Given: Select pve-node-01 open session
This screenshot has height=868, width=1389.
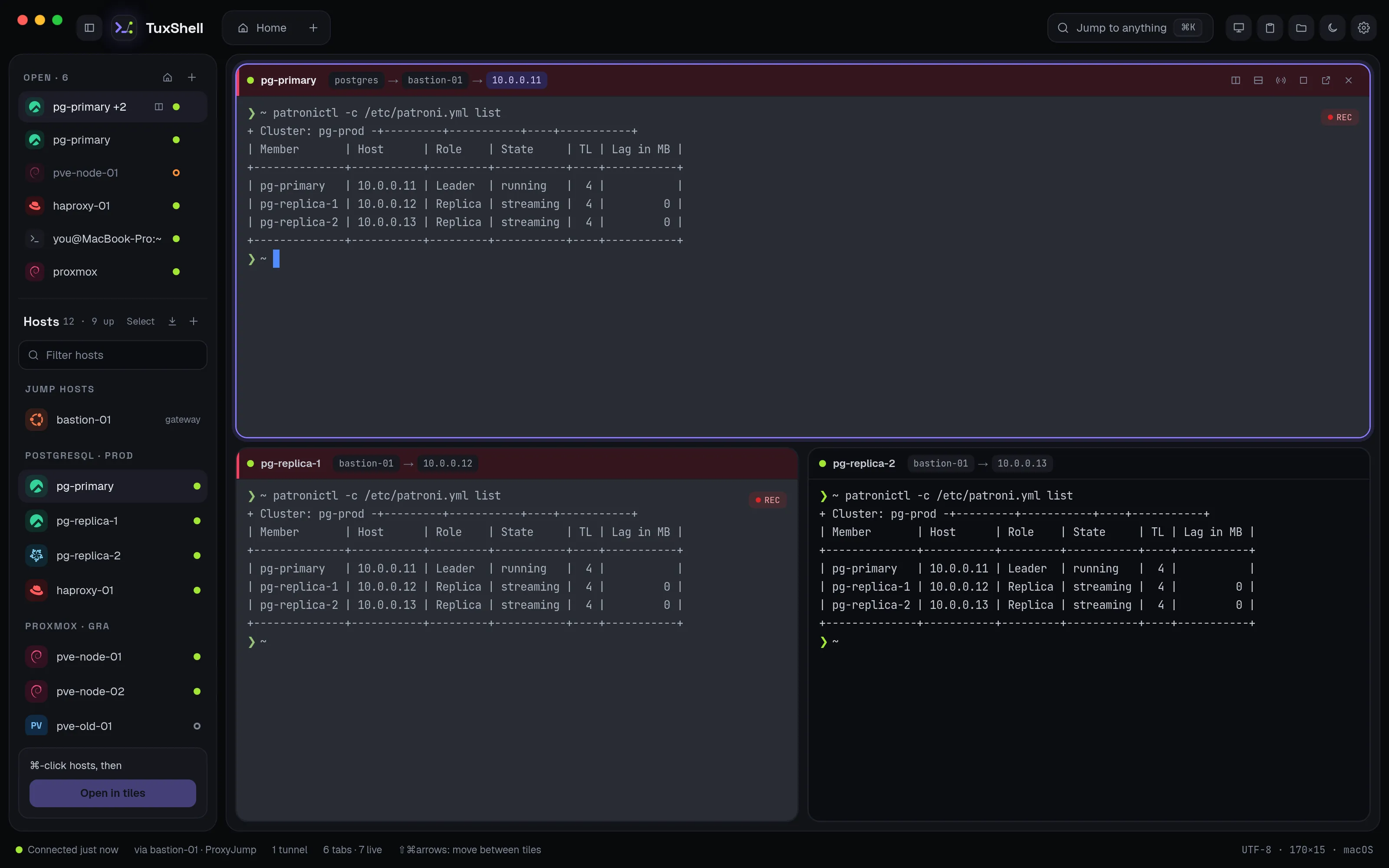Looking at the screenshot, I should 112,173.
